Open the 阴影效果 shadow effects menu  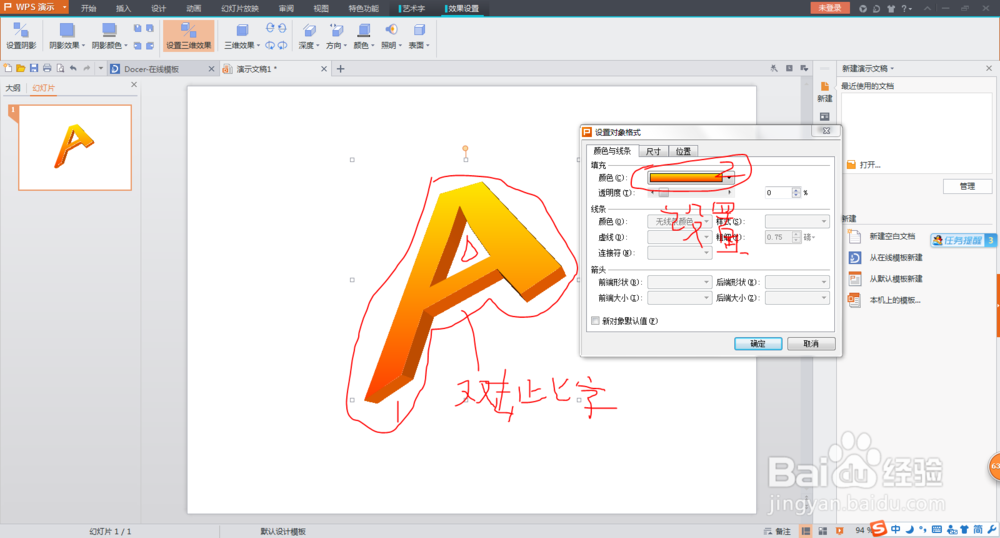pyautogui.click(x=67, y=36)
